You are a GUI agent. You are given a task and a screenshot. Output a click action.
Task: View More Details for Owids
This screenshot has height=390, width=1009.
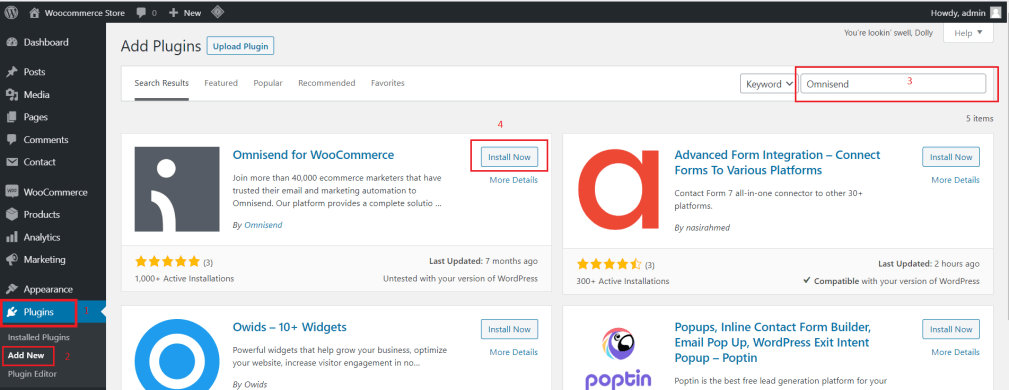(514, 352)
